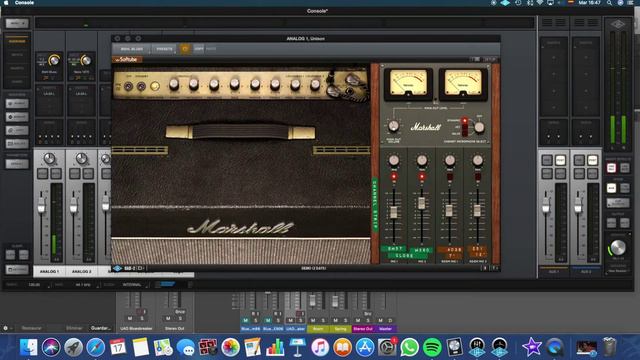Toggle the ROOM MIC 2 on LED
Viewport: 640px width, 360px height.
(x=478, y=177)
